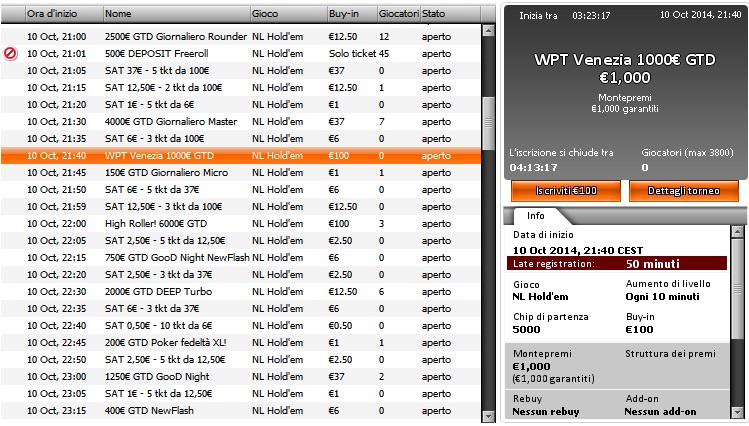The image size is (749, 426).
Task: Select SAT 12,50€ - 2 tkt da 100€
Action: point(241,88)
